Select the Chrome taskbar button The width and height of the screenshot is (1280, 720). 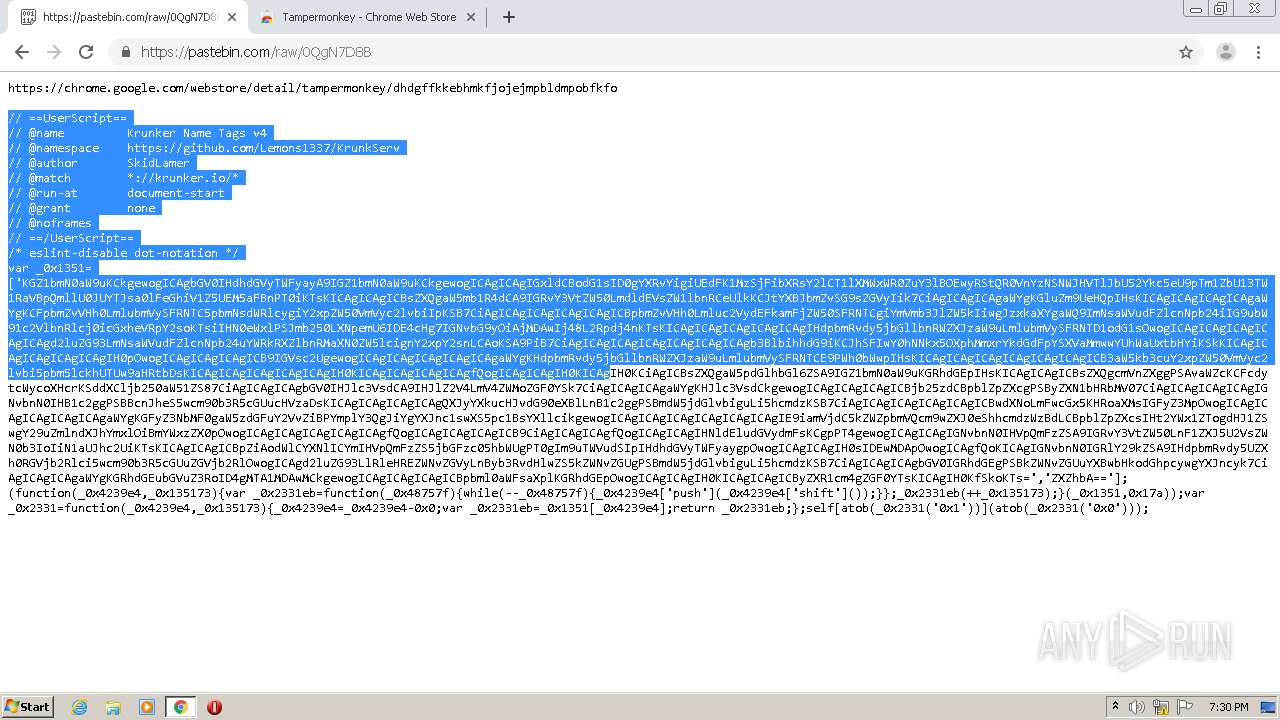[180, 707]
